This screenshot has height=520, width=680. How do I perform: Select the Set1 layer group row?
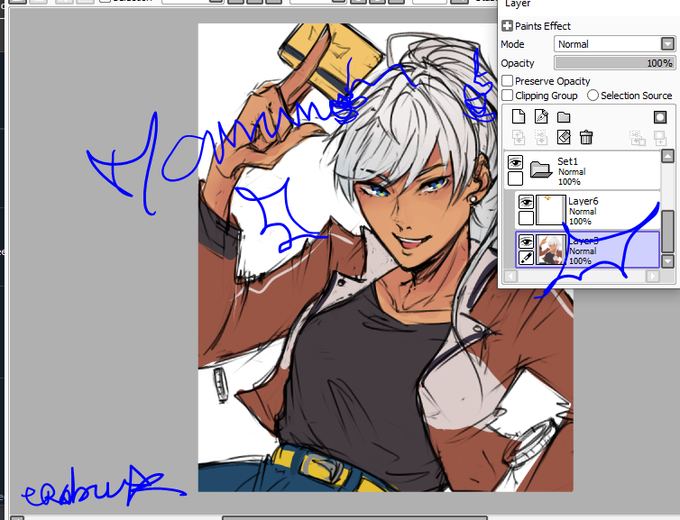[x=582, y=170]
